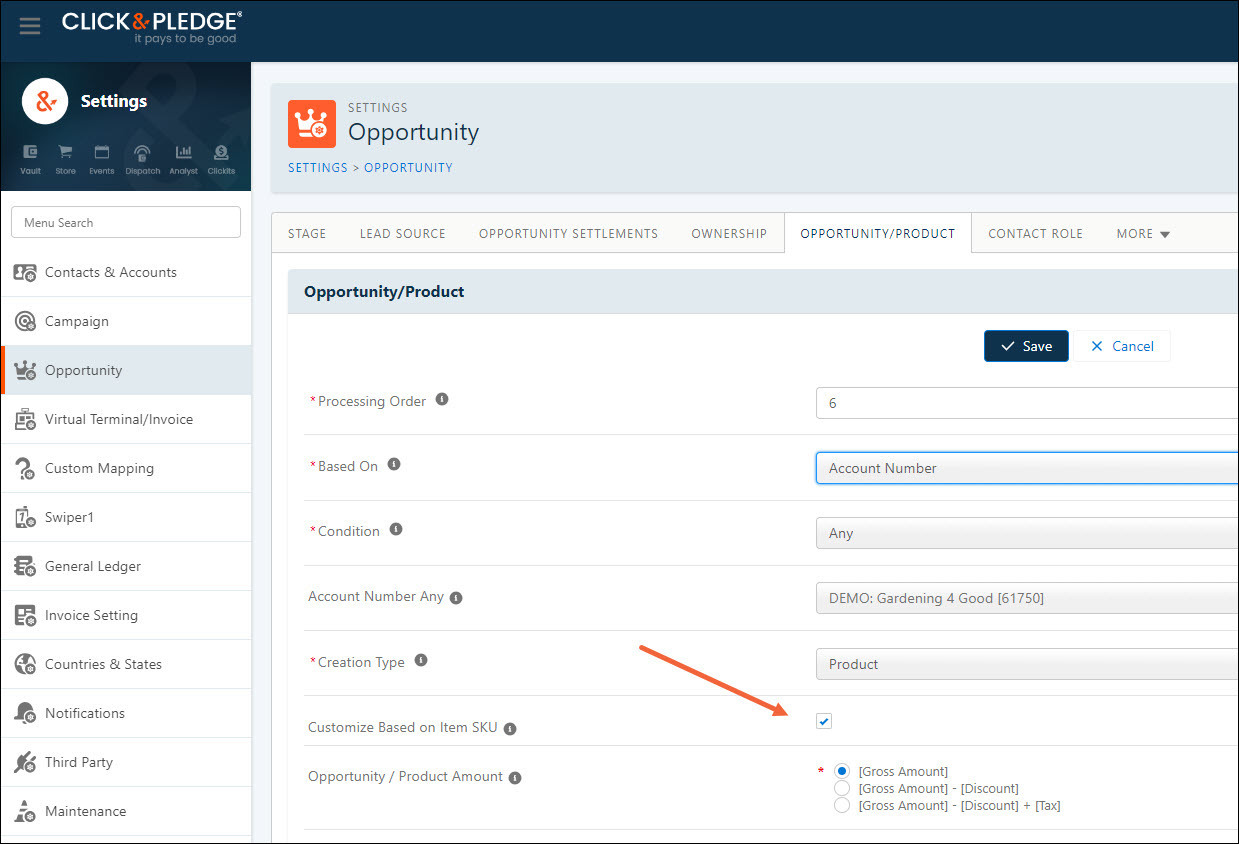The height and width of the screenshot is (844, 1239).
Task: Select the OPPORTUNITY/PRODUCT tab
Action: [878, 233]
